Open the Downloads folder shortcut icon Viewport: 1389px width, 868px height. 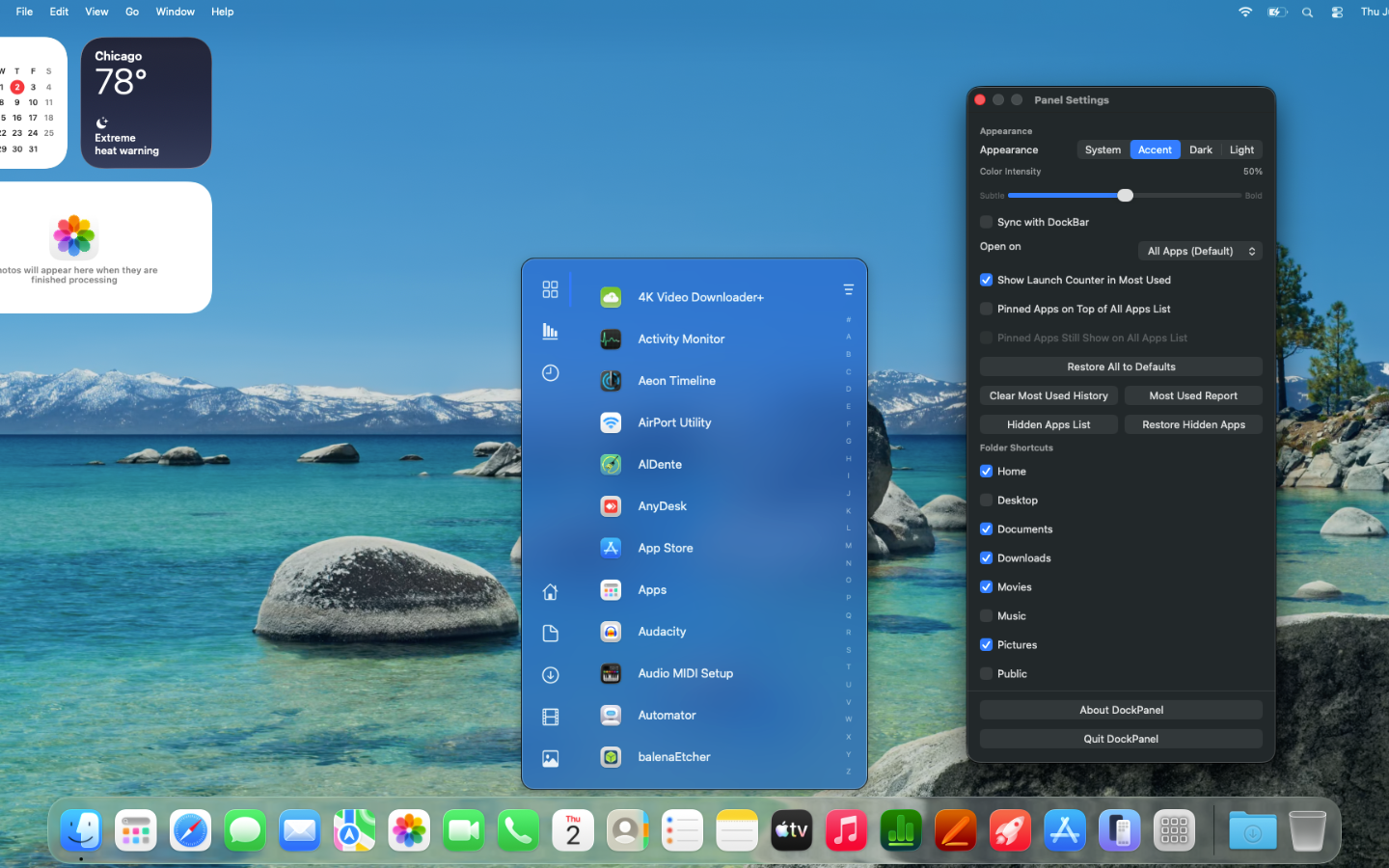(550, 675)
